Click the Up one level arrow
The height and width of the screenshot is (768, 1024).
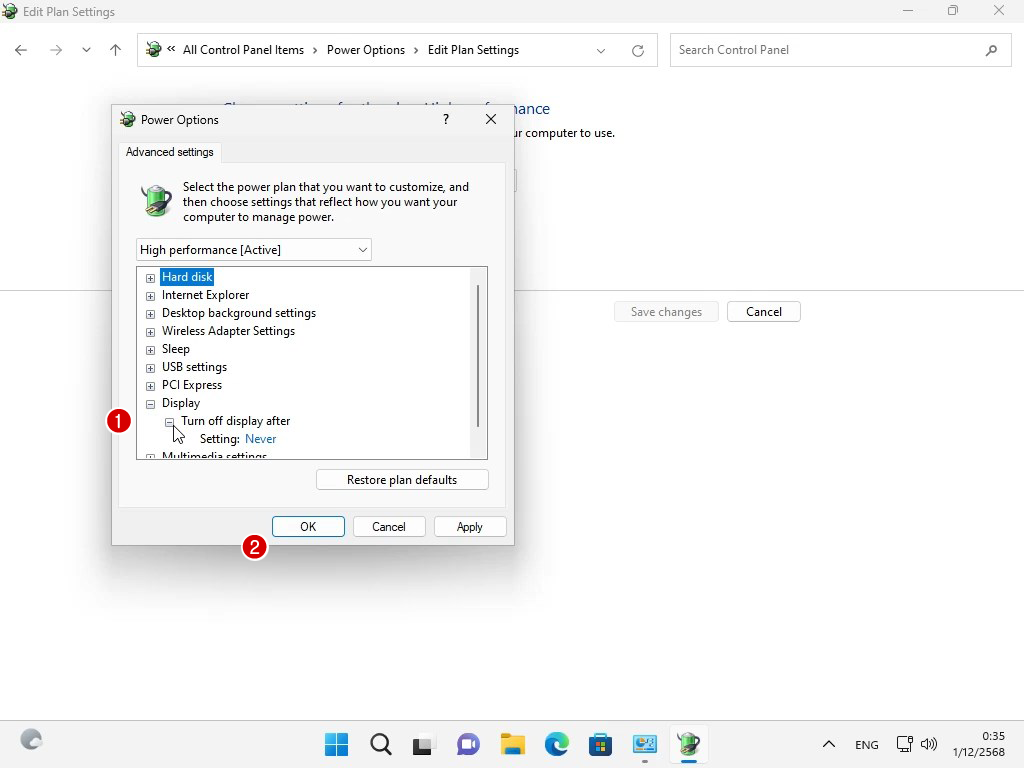[x=115, y=50]
